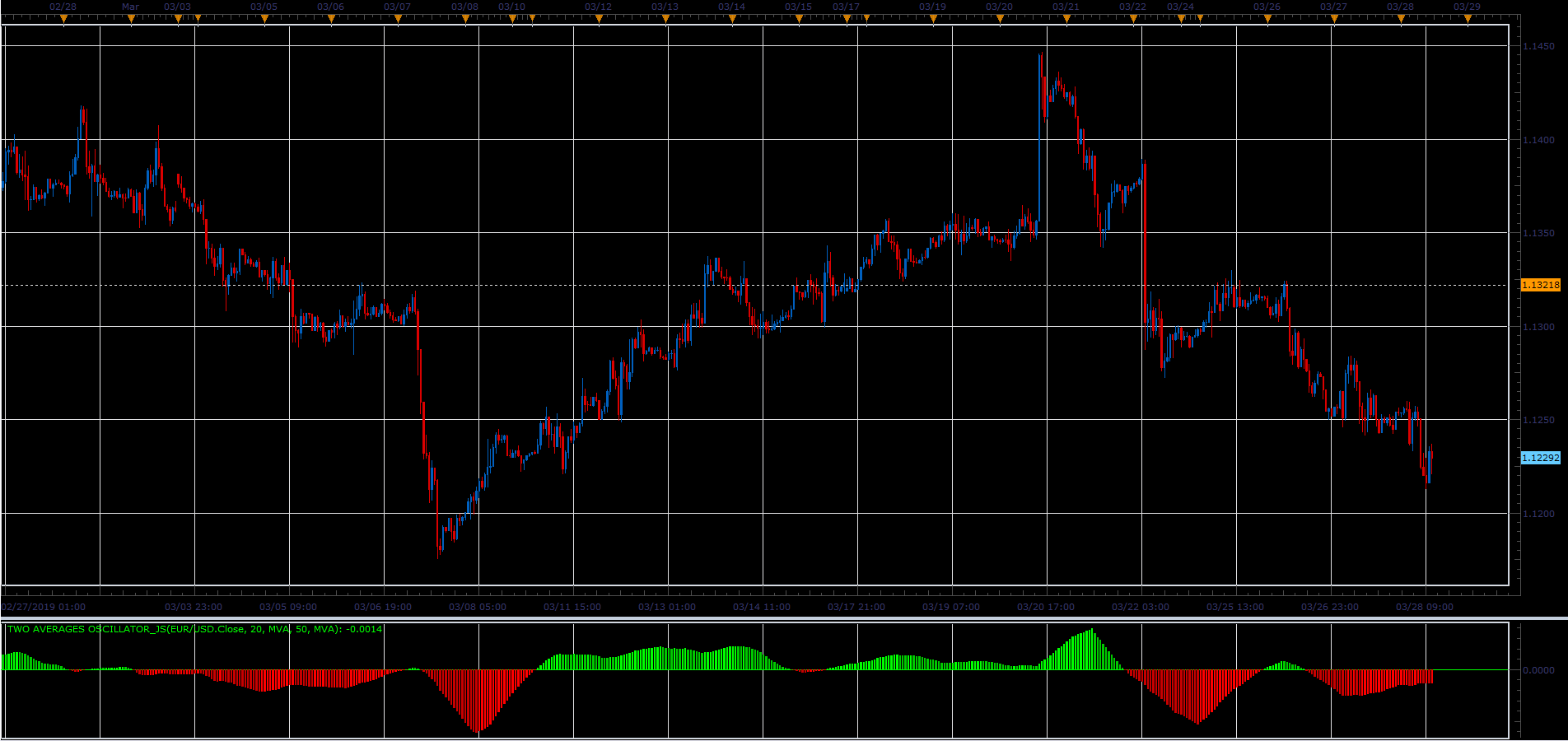Click the orange day marker under 03/24
1568x741 pixels.
pyautogui.click(x=1181, y=19)
